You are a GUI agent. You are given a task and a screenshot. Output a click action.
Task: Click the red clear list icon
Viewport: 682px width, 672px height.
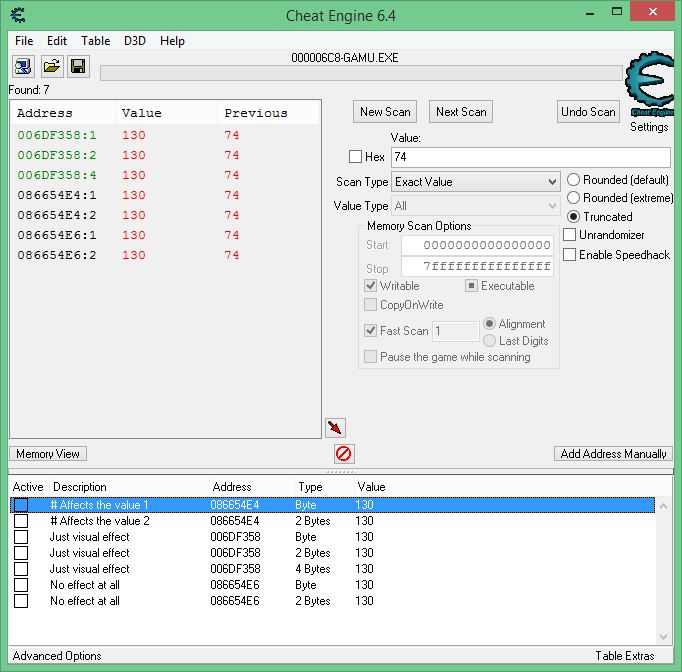point(343,454)
